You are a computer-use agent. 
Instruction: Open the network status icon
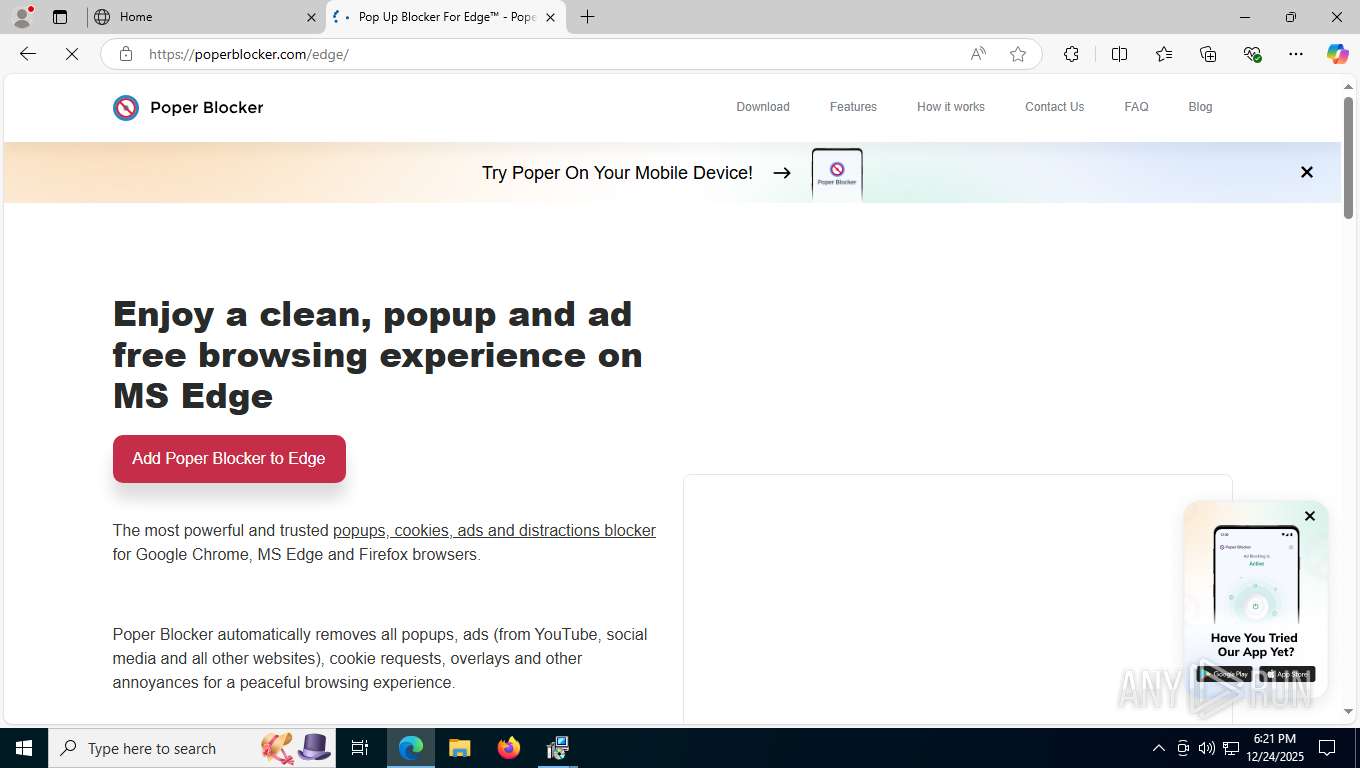pyautogui.click(x=1231, y=748)
